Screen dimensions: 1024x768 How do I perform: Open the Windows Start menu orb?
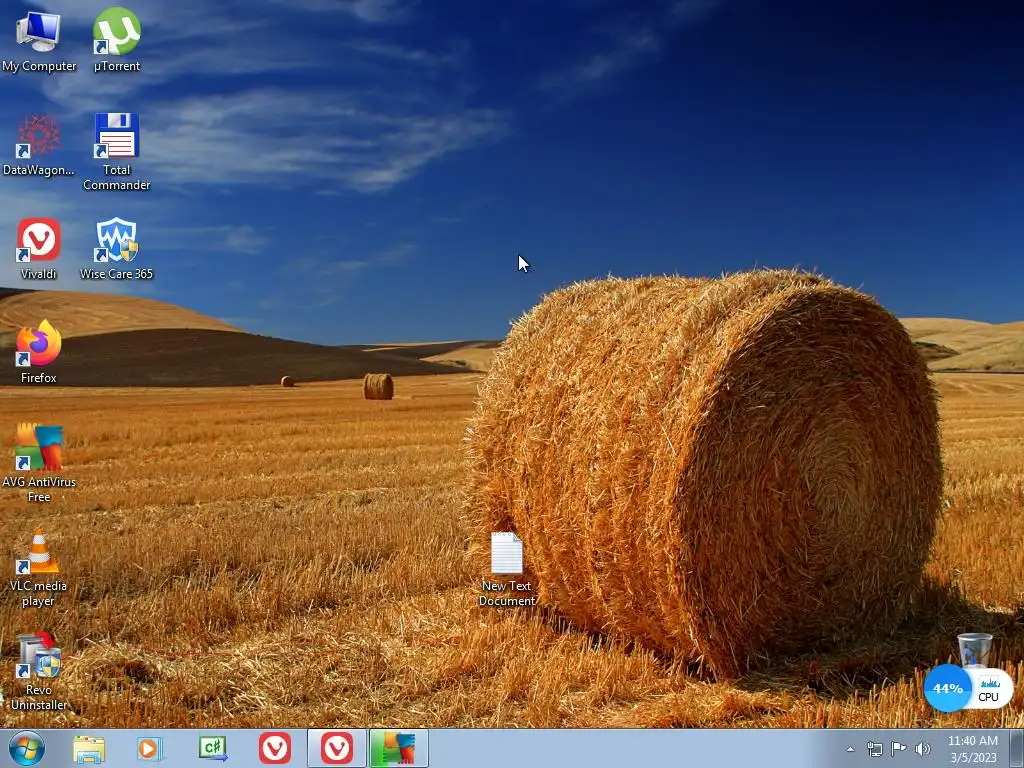coord(27,748)
